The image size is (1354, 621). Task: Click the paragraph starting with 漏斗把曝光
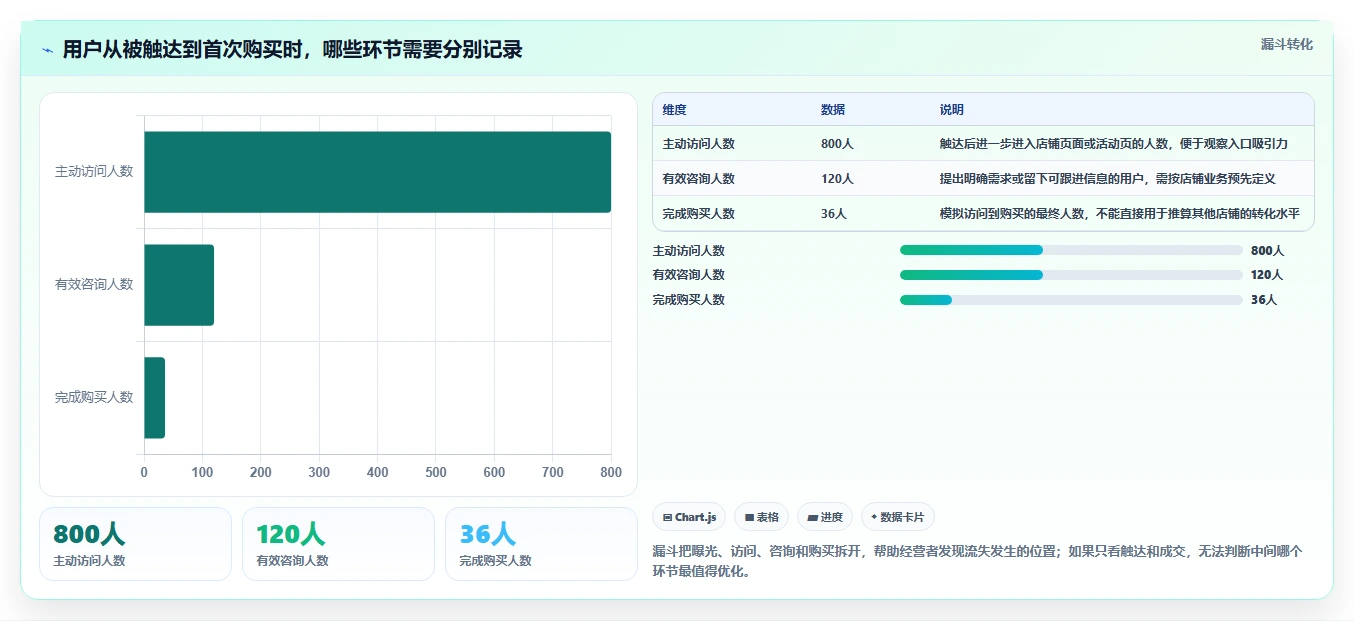(977, 561)
